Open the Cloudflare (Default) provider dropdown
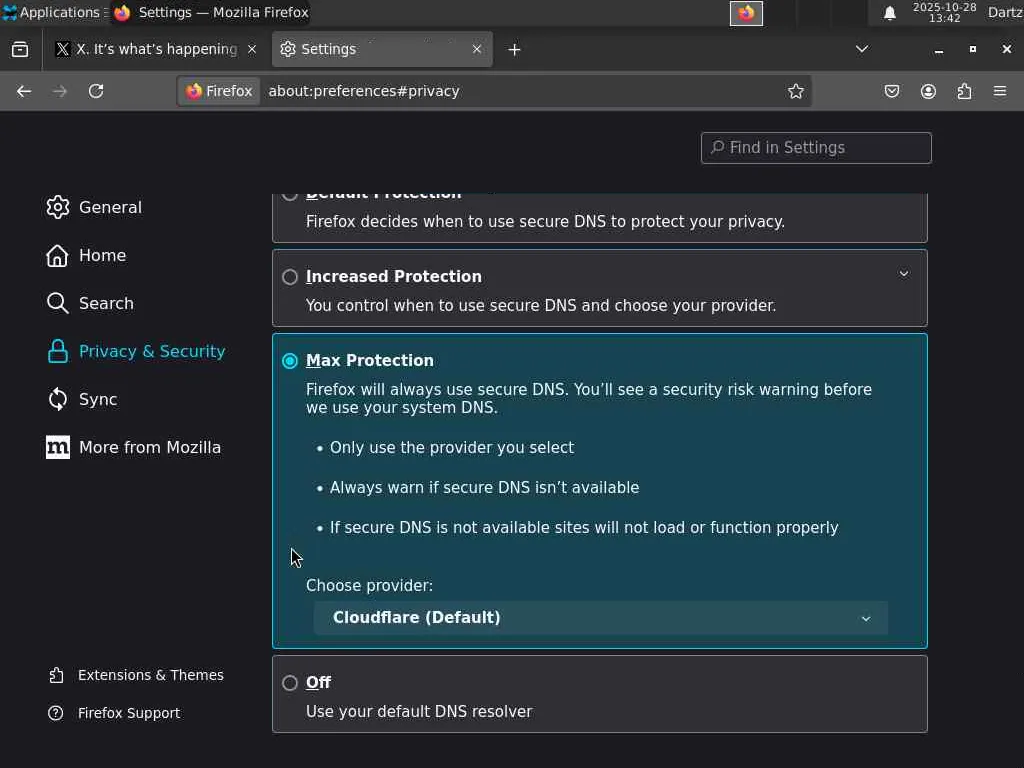 [600, 618]
